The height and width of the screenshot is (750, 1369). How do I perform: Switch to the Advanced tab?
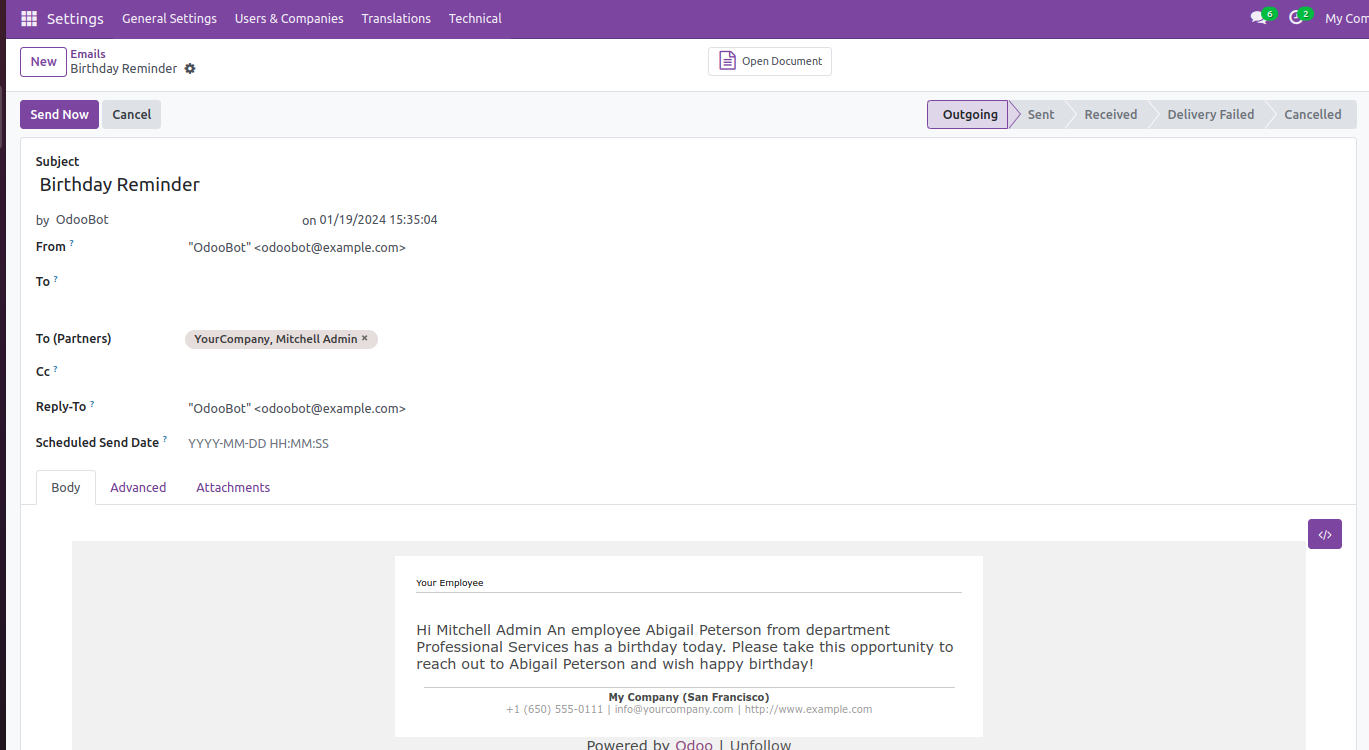point(138,487)
